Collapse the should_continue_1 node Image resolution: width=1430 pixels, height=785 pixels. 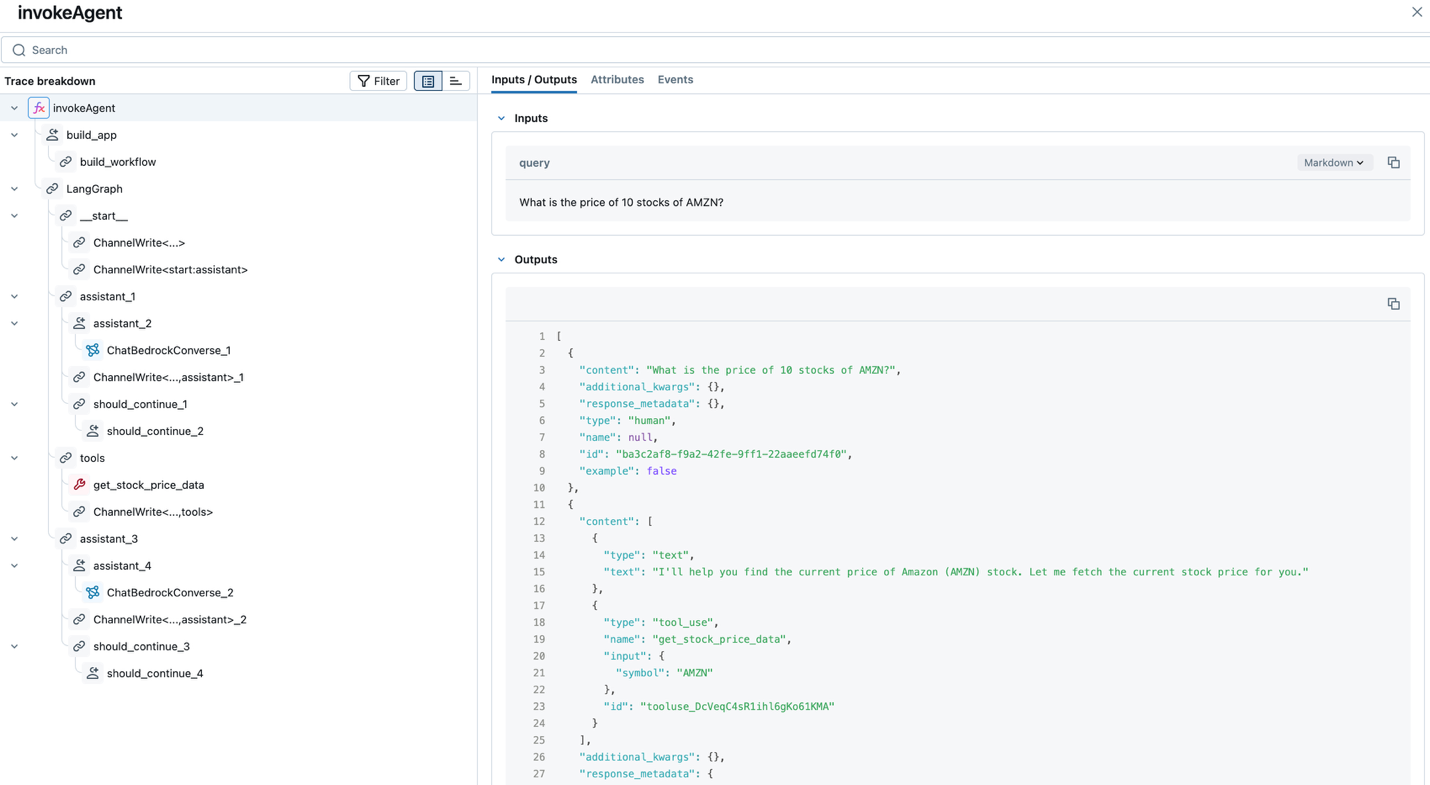(x=14, y=405)
